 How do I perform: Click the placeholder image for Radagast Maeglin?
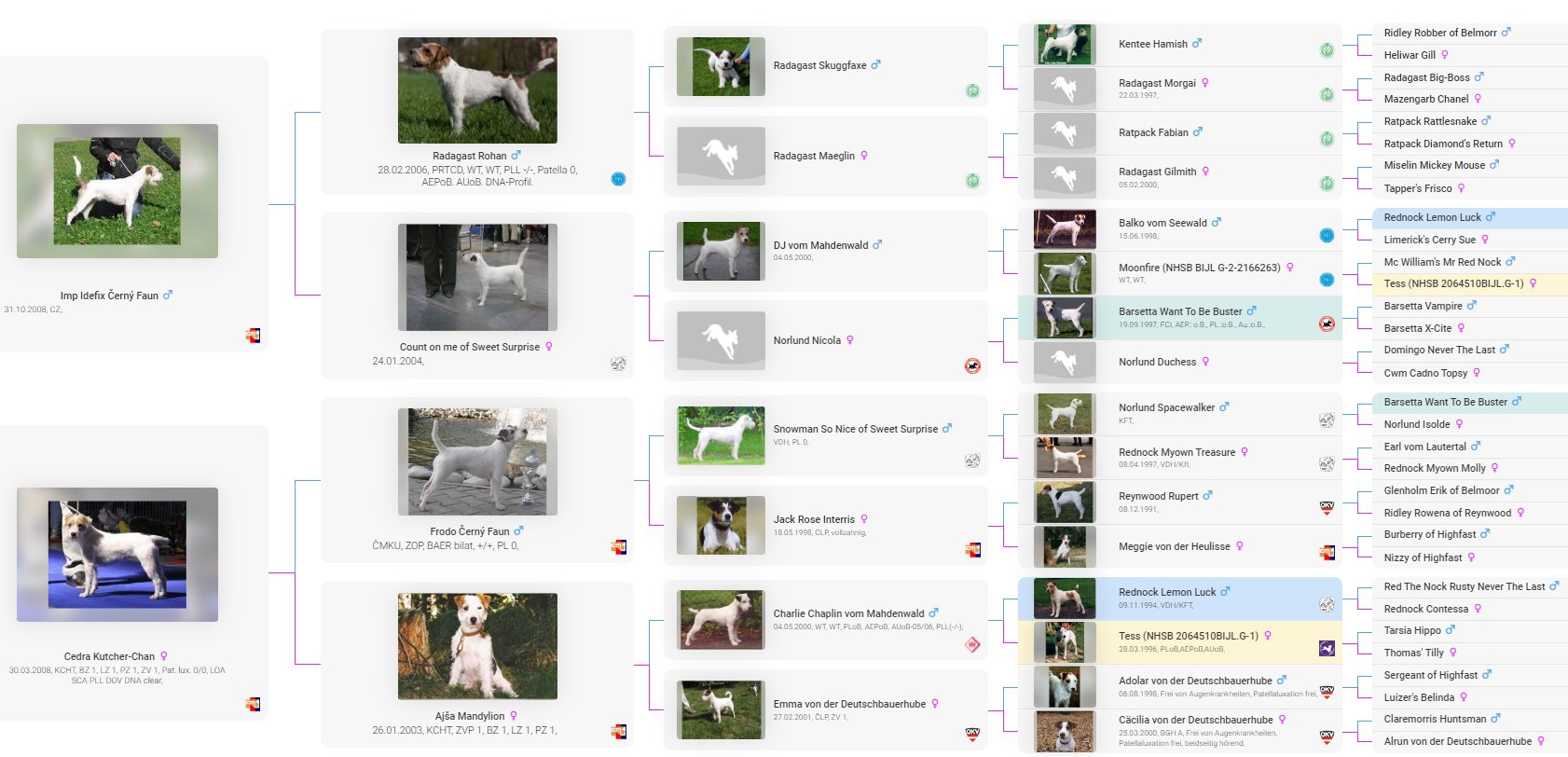tap(721, 156)
